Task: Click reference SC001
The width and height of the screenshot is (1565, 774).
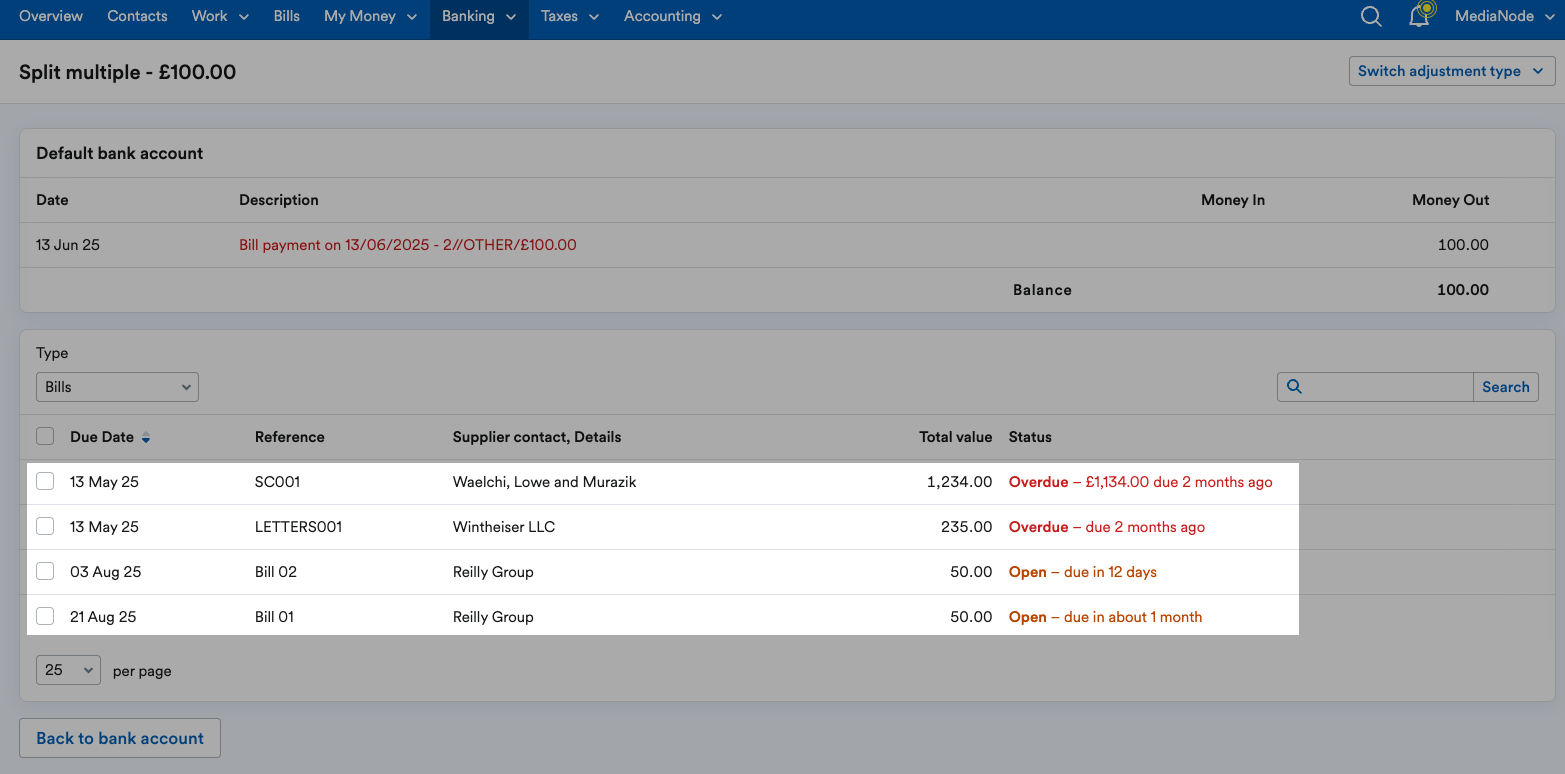Action: click(x=278, y=482)
